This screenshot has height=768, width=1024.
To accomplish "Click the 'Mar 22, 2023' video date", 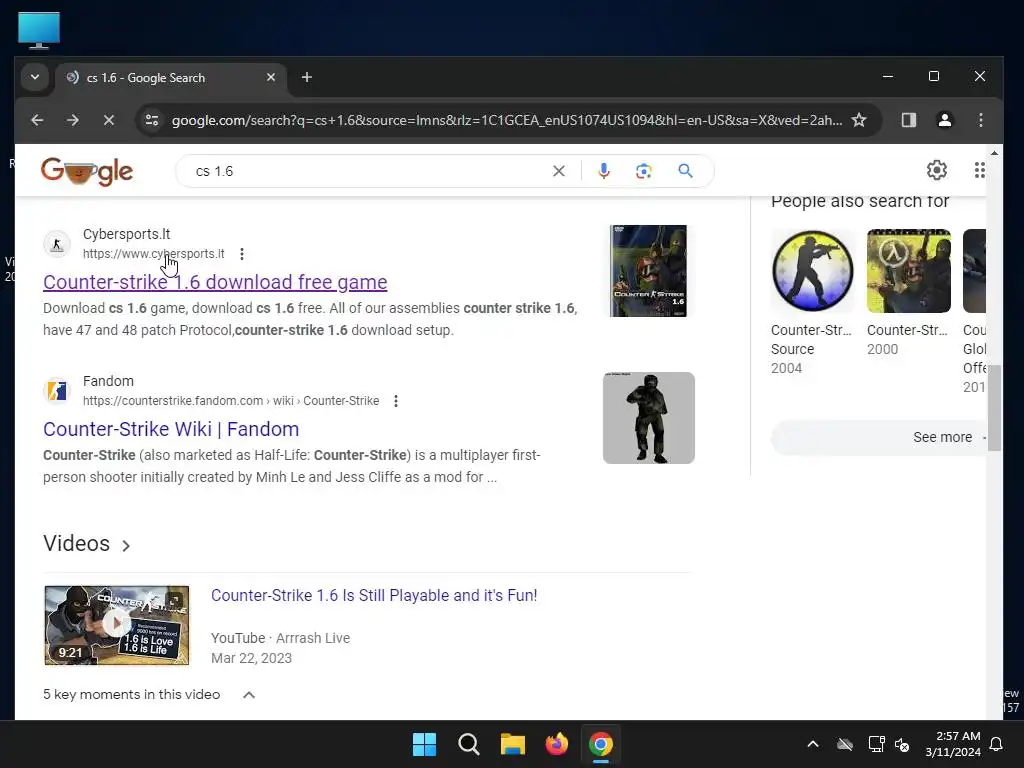I will pos(251,658).
